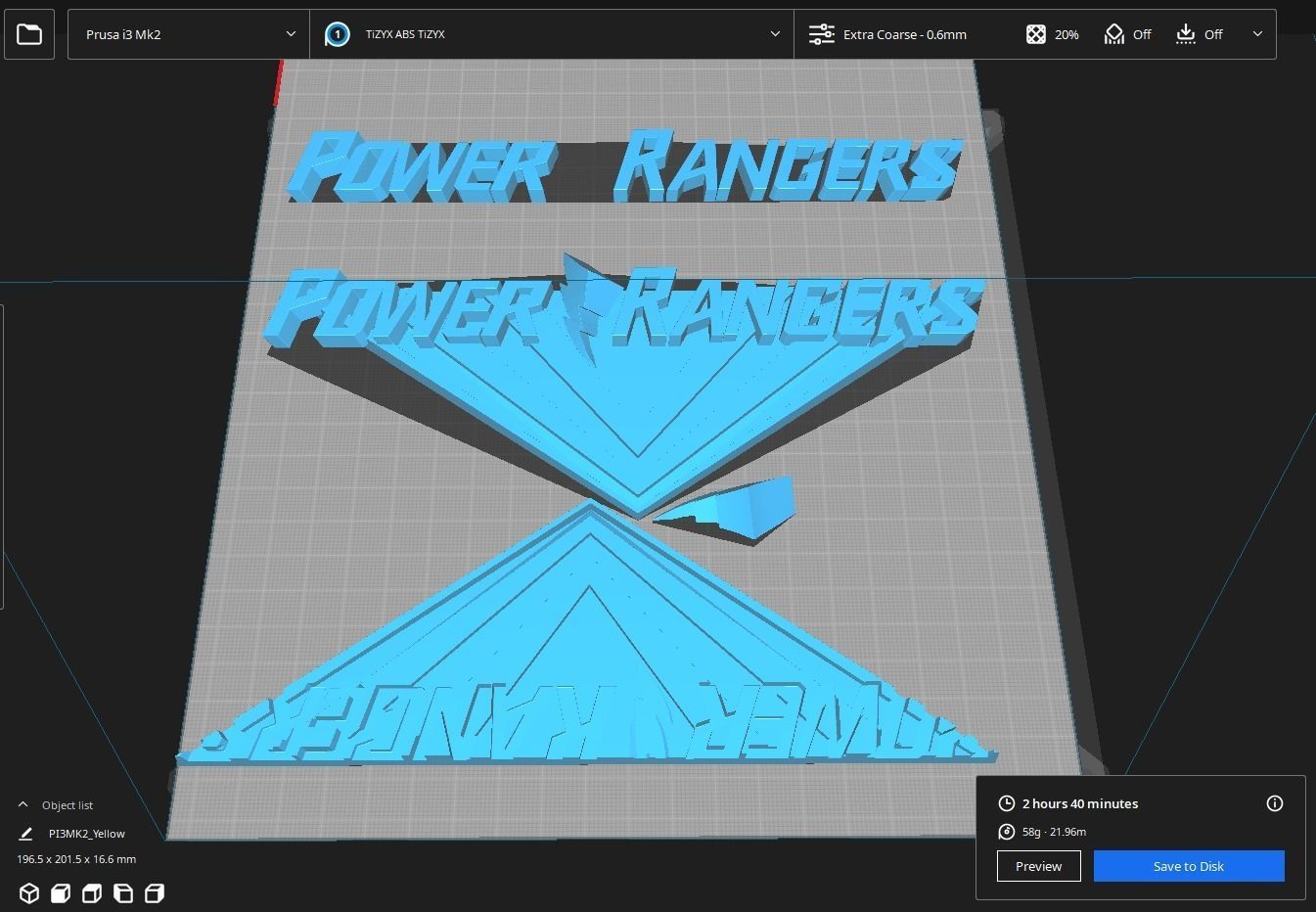Expand print settings panel chevron
Image resolution: width=1316 pixels, height=912 pixels.
click(x=1257, y=34)
